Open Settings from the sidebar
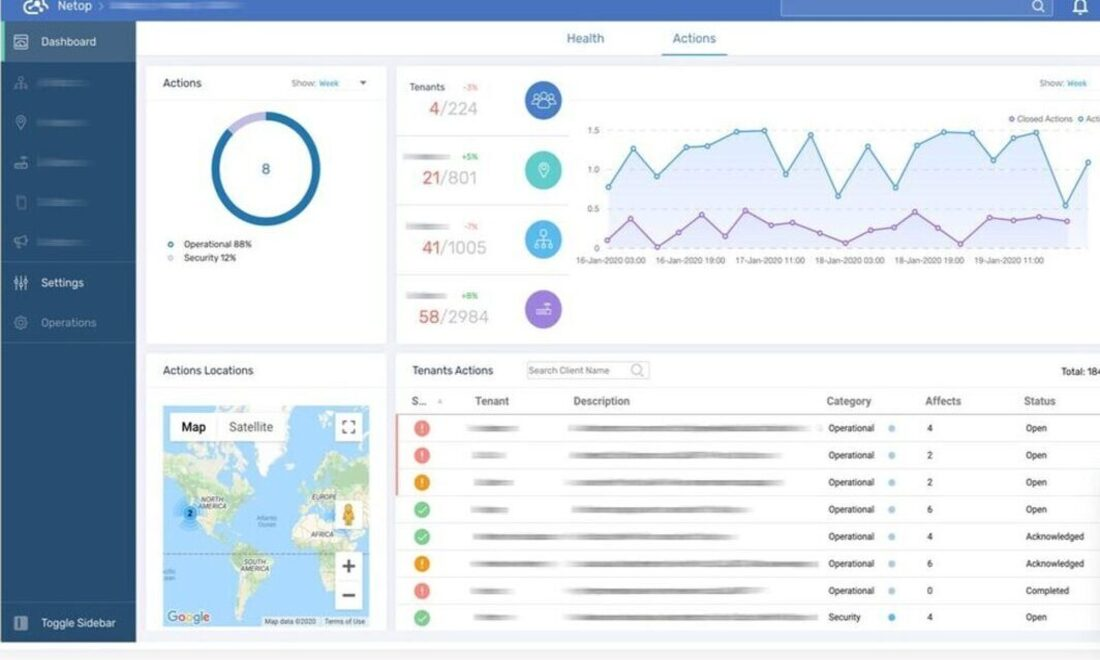 (x=62, y=282)
